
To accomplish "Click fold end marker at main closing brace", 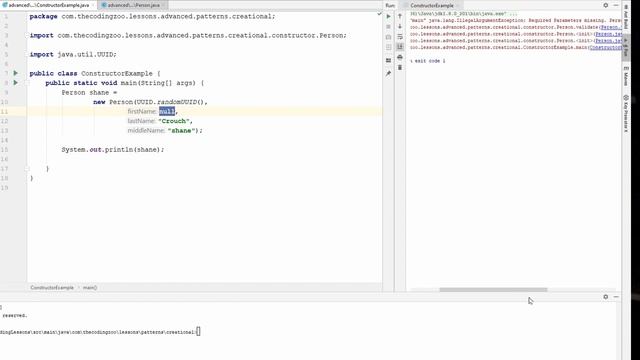I will (27, 169).
